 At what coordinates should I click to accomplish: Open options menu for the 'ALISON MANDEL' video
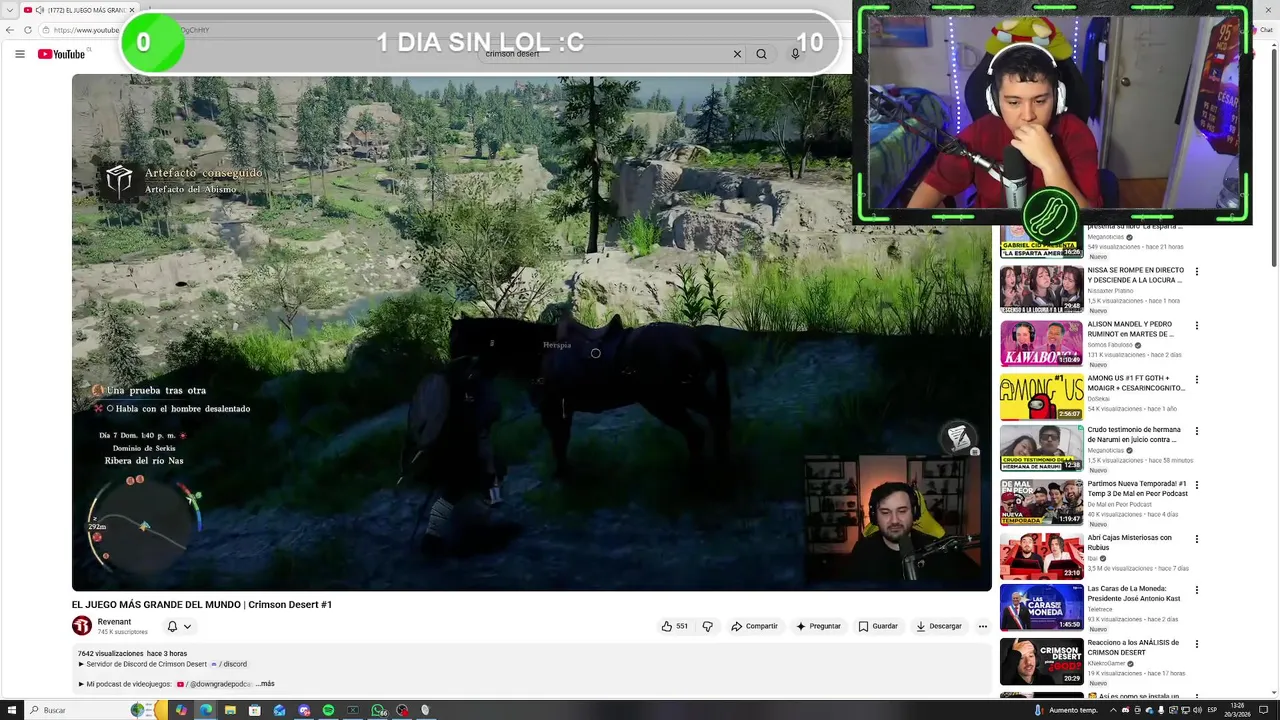1196,325
